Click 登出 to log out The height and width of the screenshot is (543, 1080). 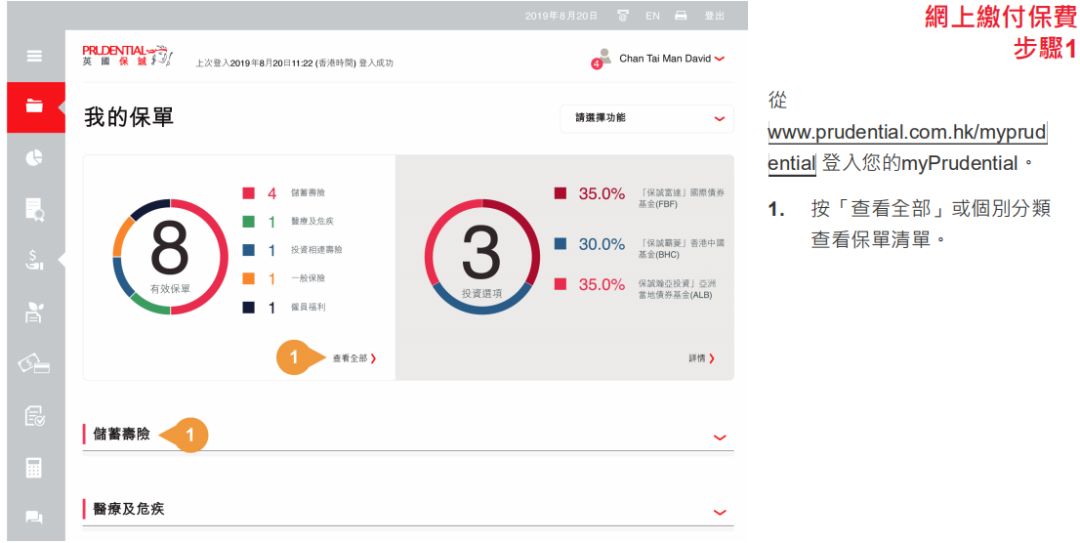click(714, 16)
